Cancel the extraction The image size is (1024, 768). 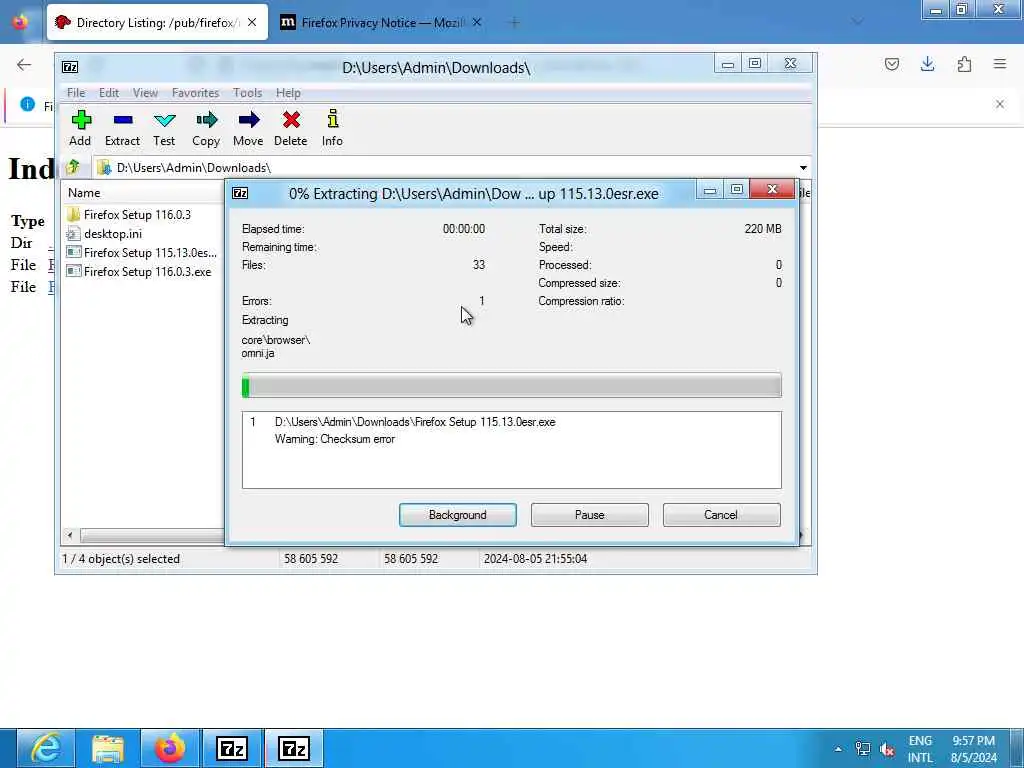[x=721, y=515]
